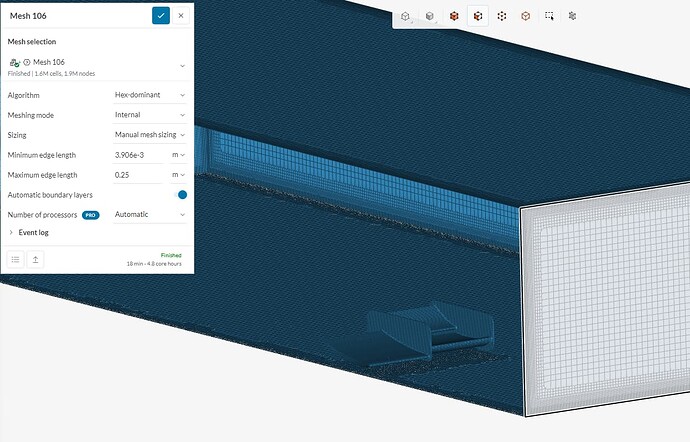690x442 pixels.
Task: Select the face selection cube icon
Action: tap(478, 16)
